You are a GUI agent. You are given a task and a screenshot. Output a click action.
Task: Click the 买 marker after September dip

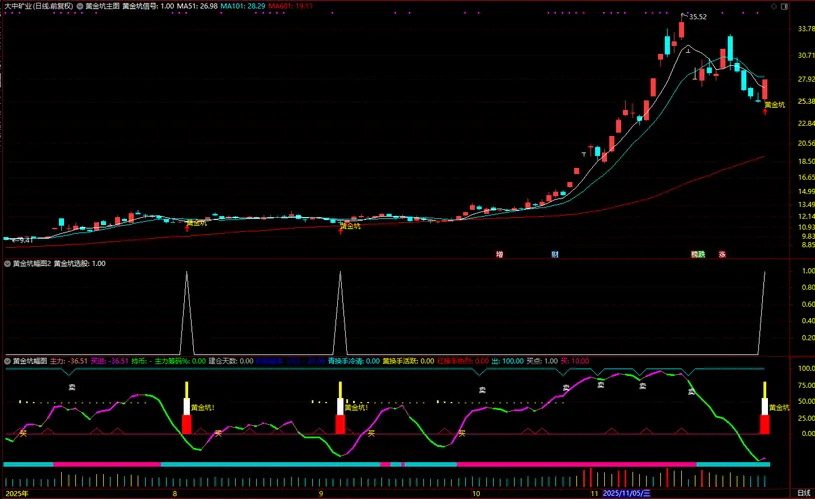pyautogui.click(x=371, y=432)
